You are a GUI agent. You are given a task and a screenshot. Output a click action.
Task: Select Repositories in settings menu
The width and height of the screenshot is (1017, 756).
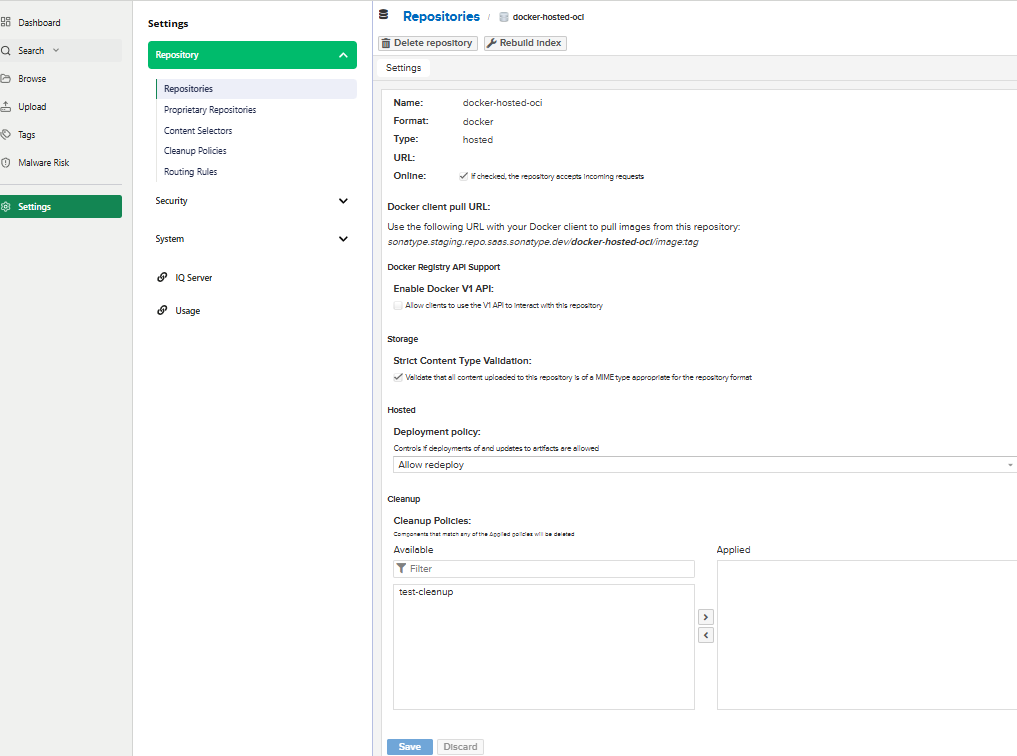pos(256,89)
